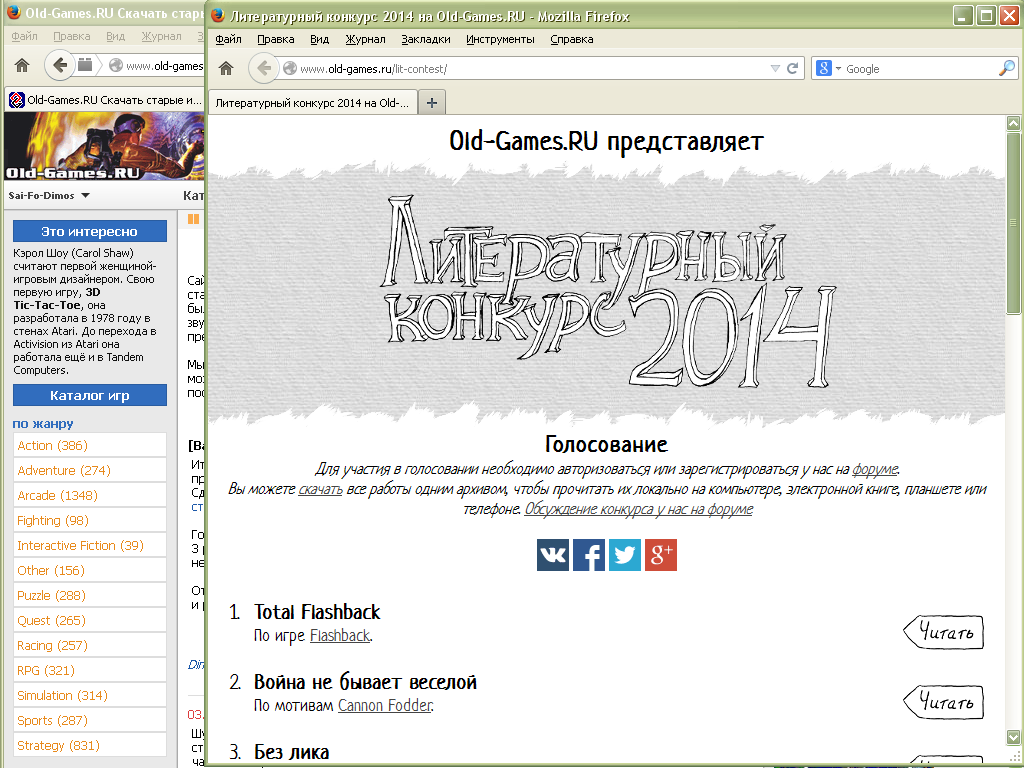Image resolution: width=1024 pixels, height=768 pixels.
Task: Open Правка menu in background Old-Games window
Action: [x=72, y=36]
